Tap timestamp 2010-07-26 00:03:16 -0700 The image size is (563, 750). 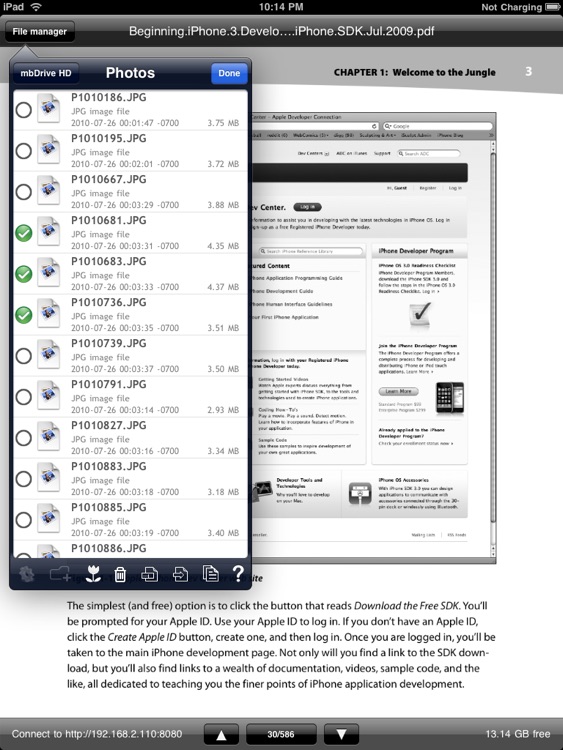click(125, 451)
